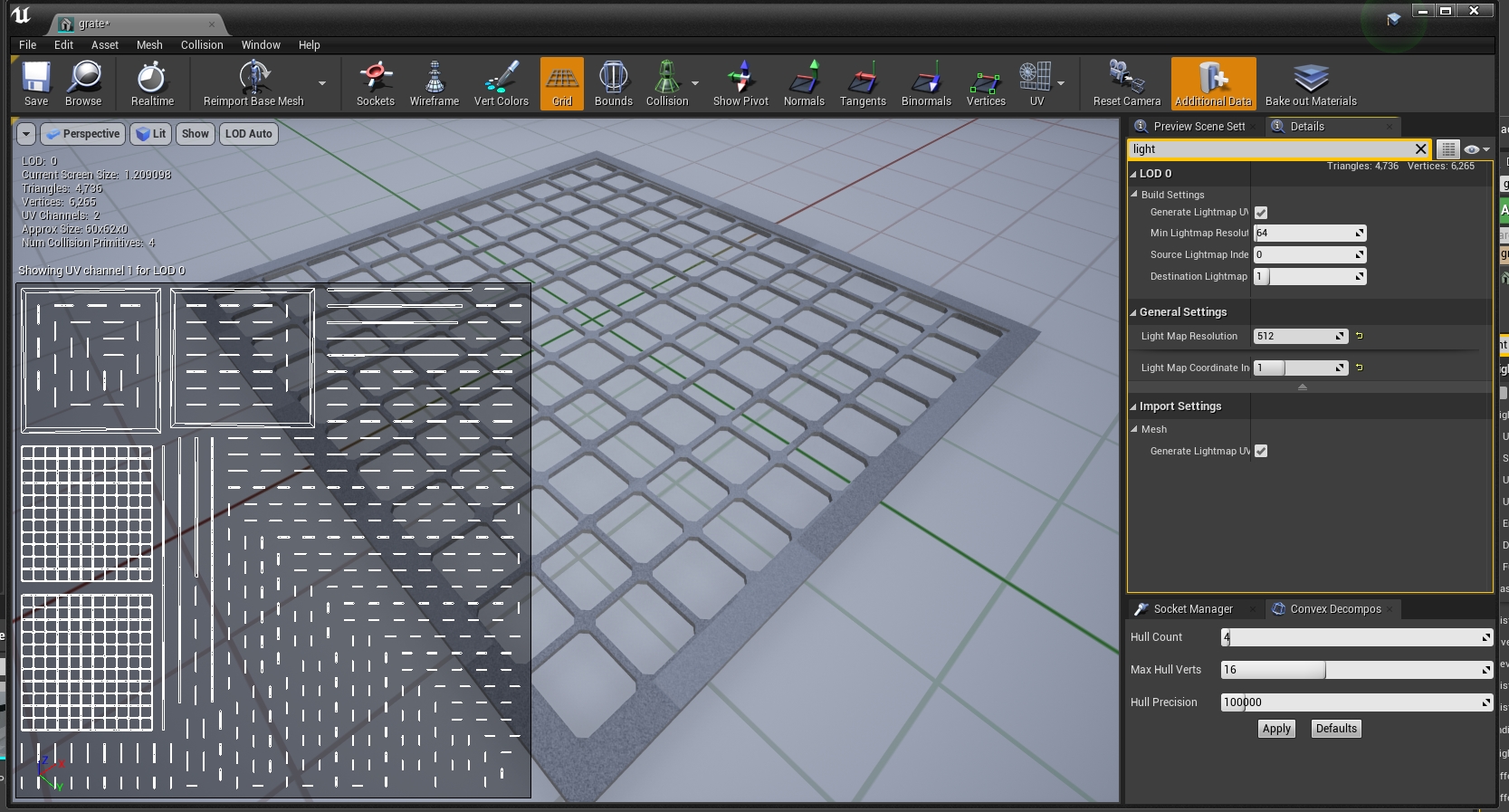Toggle Show Pivot in the toolbar

tap(740, 83)
